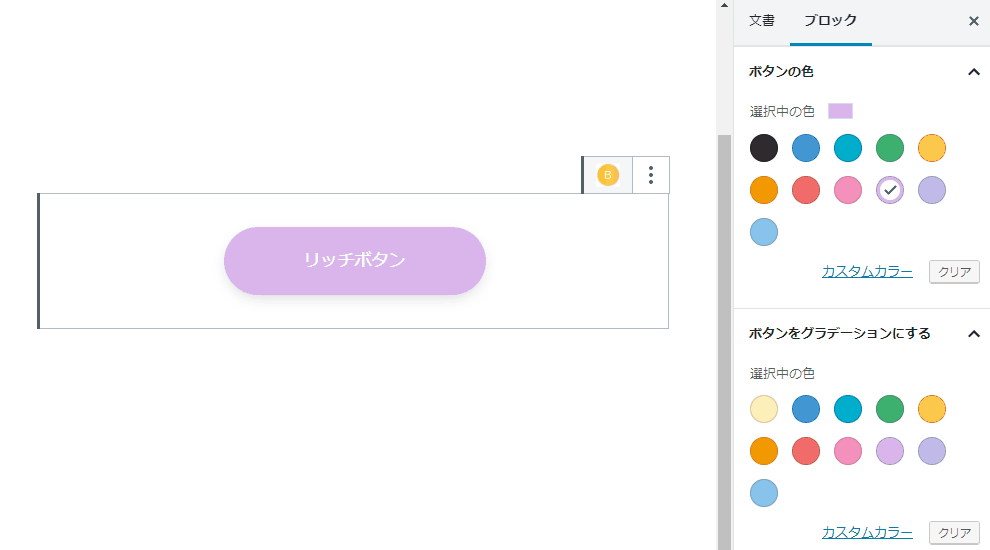Select the pink gradient color swatch
Viewport: 990px width, 550px height.
[x=847, y=451]
